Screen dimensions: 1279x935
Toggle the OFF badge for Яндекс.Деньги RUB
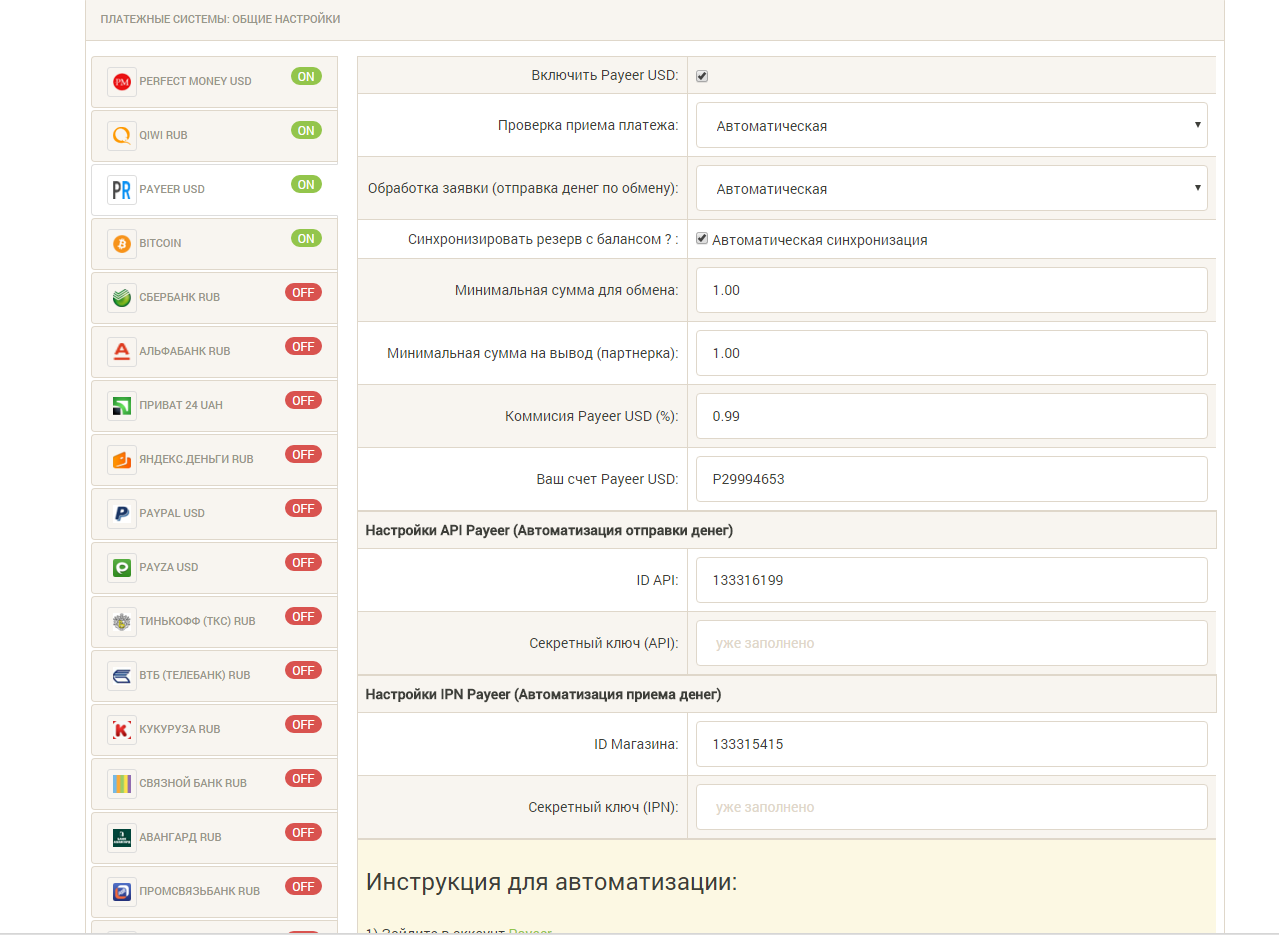tap(304, 454)
